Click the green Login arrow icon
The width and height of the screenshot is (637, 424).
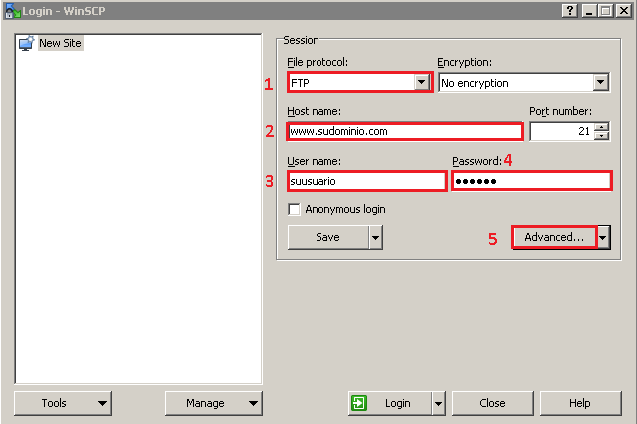[x=359, y=403]
